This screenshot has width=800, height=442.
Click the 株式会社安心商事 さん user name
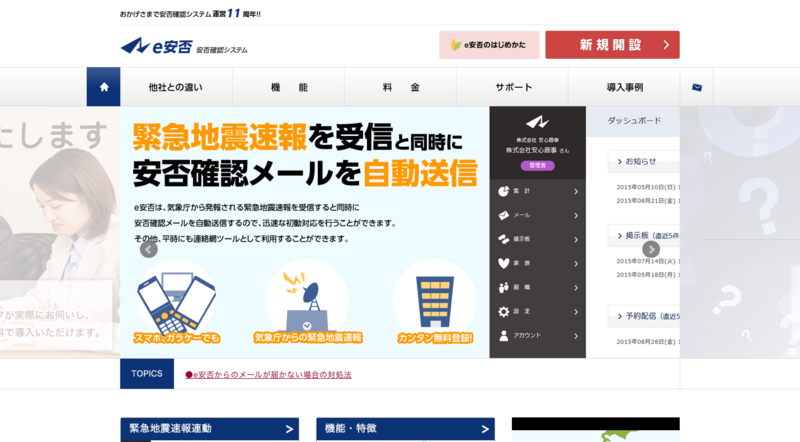pos(537,151)
